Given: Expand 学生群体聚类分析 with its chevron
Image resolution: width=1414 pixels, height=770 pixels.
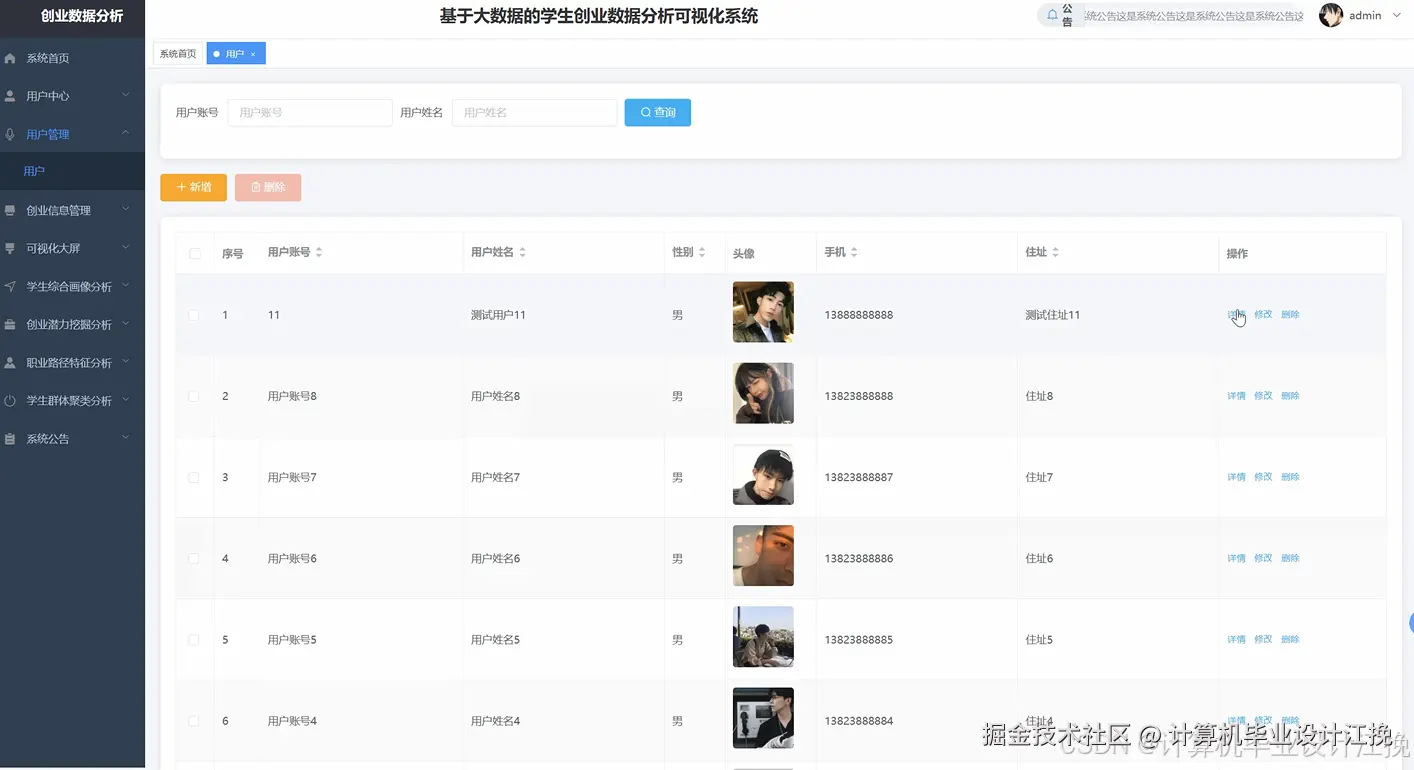Looking at the screenshot, I should (125, 399).
